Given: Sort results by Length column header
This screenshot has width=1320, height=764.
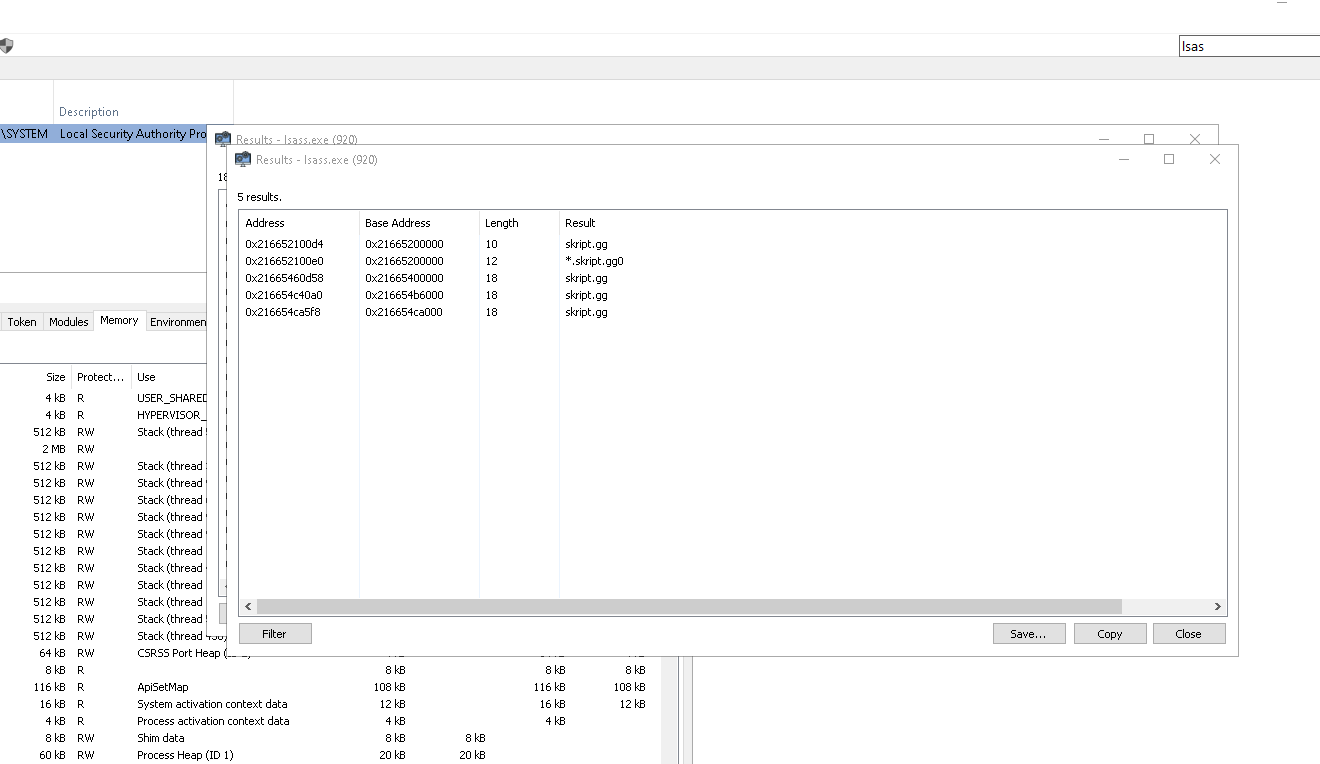Looking at the screenshot, I should [519, 223].
